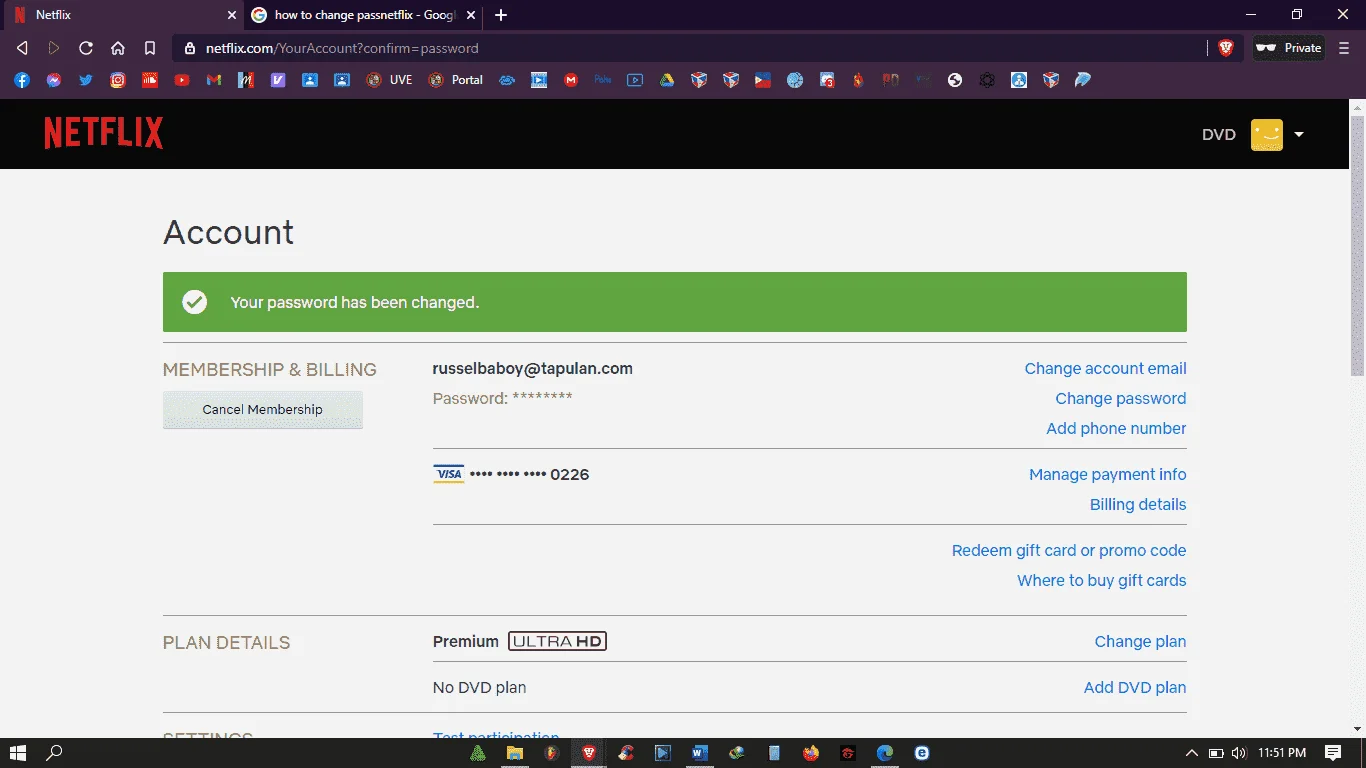This screenshot has width=1366, height=768.
Task: Click the Visa card ending 0226
Action: click(x=511, y=475)
